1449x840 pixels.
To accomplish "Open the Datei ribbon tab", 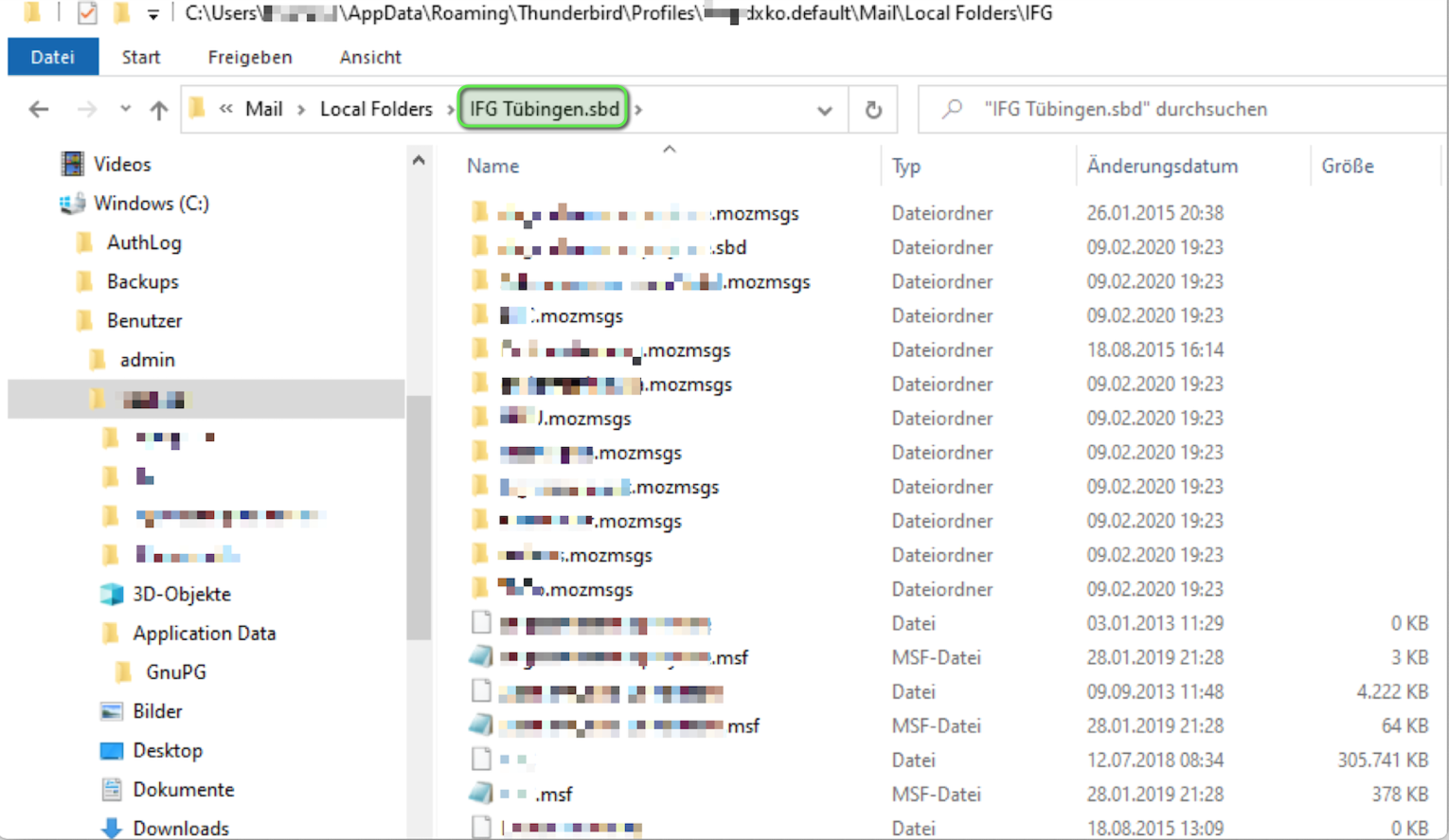I will click(x=53, y=57).
